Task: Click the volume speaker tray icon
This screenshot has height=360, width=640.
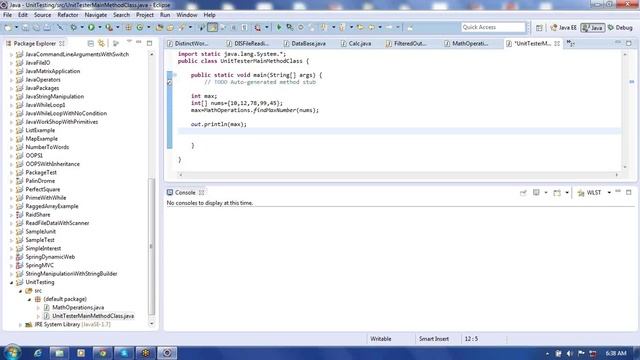Action: coord(570,353)
